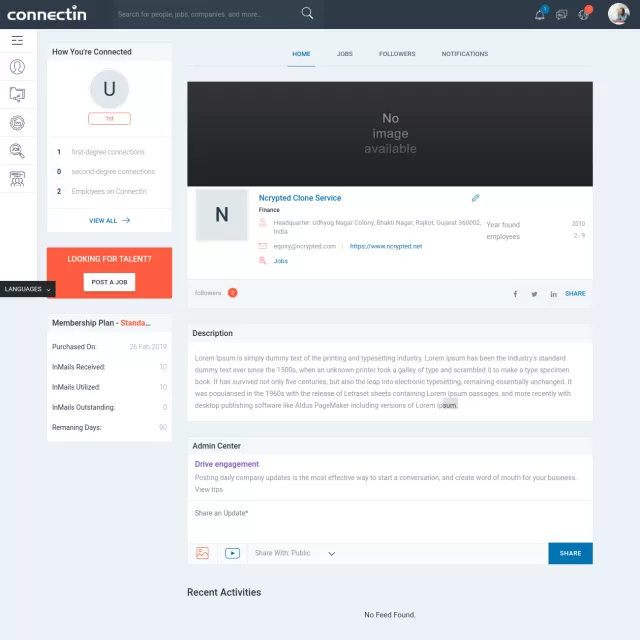Image resolution: width=640 pixels, height=640 pixels.
Task: Focus the header search field
Action: click(208, 14)
